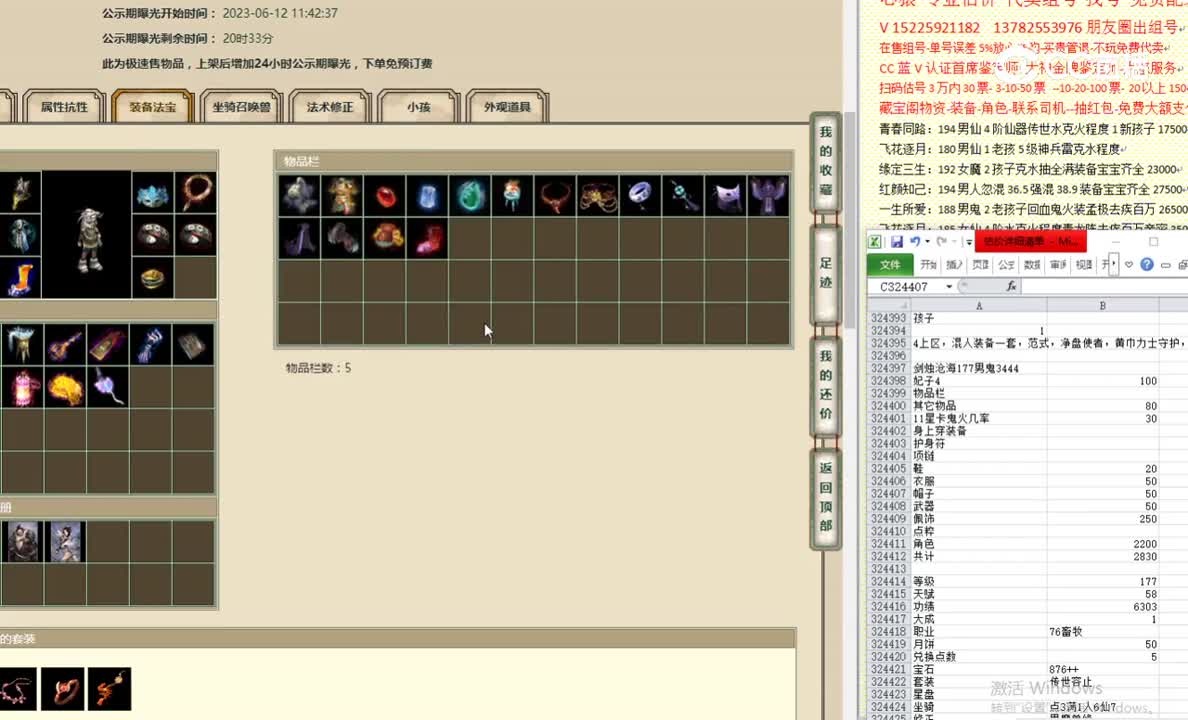Click the 返回顶部 button on the right
The height and width of the screenshot is (720, 1188).
(824, 500)
